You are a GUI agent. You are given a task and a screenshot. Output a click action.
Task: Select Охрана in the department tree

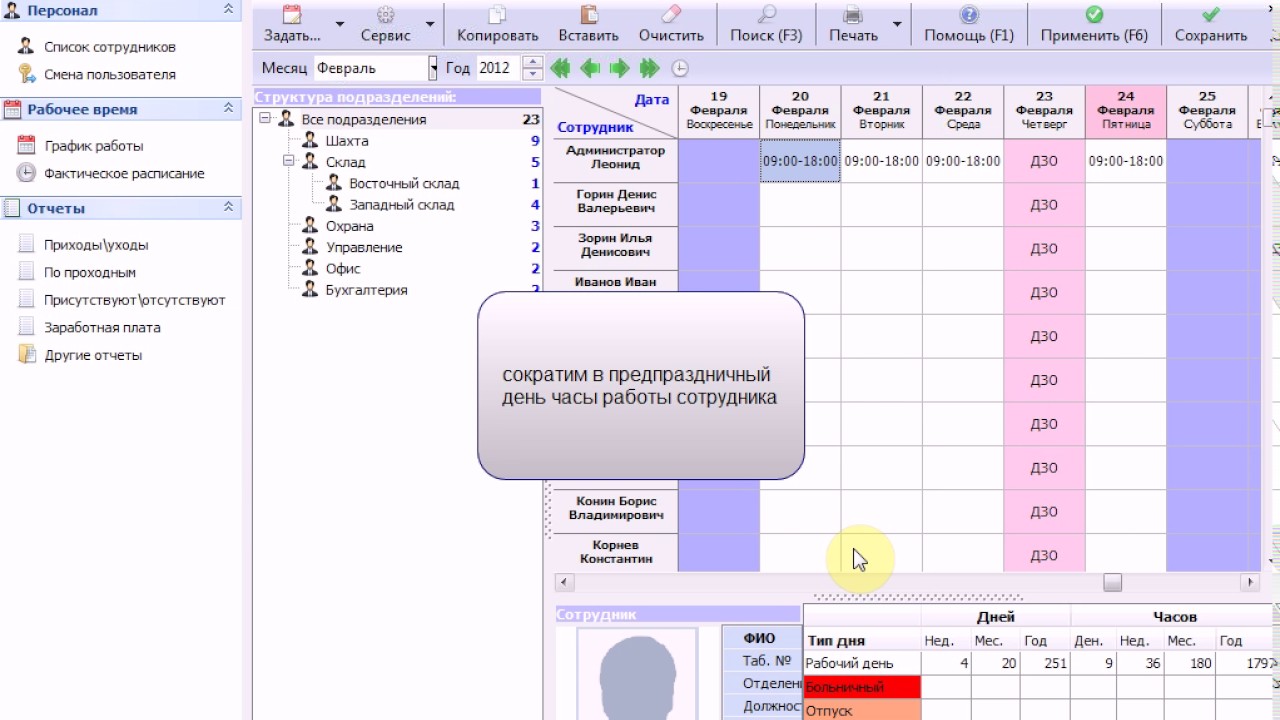(x=350, y=226)
